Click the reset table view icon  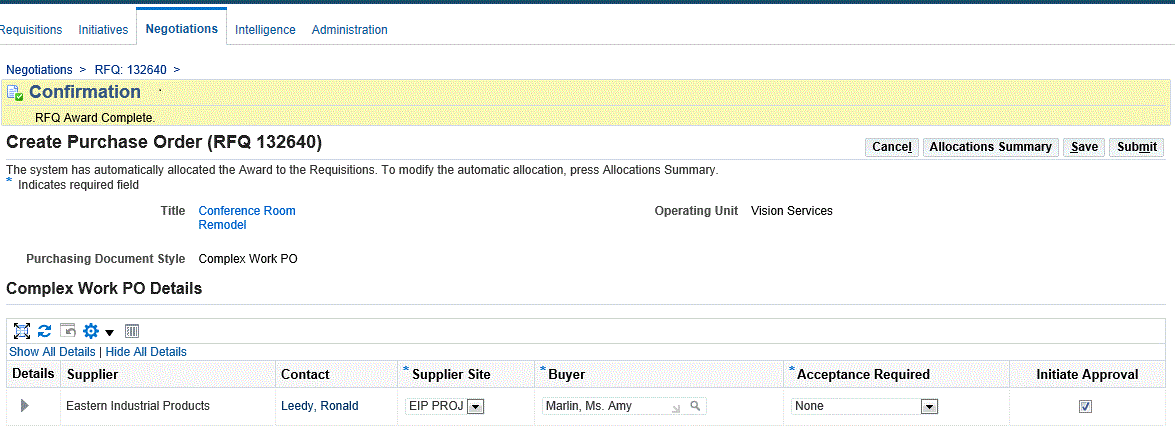[67, 331]
